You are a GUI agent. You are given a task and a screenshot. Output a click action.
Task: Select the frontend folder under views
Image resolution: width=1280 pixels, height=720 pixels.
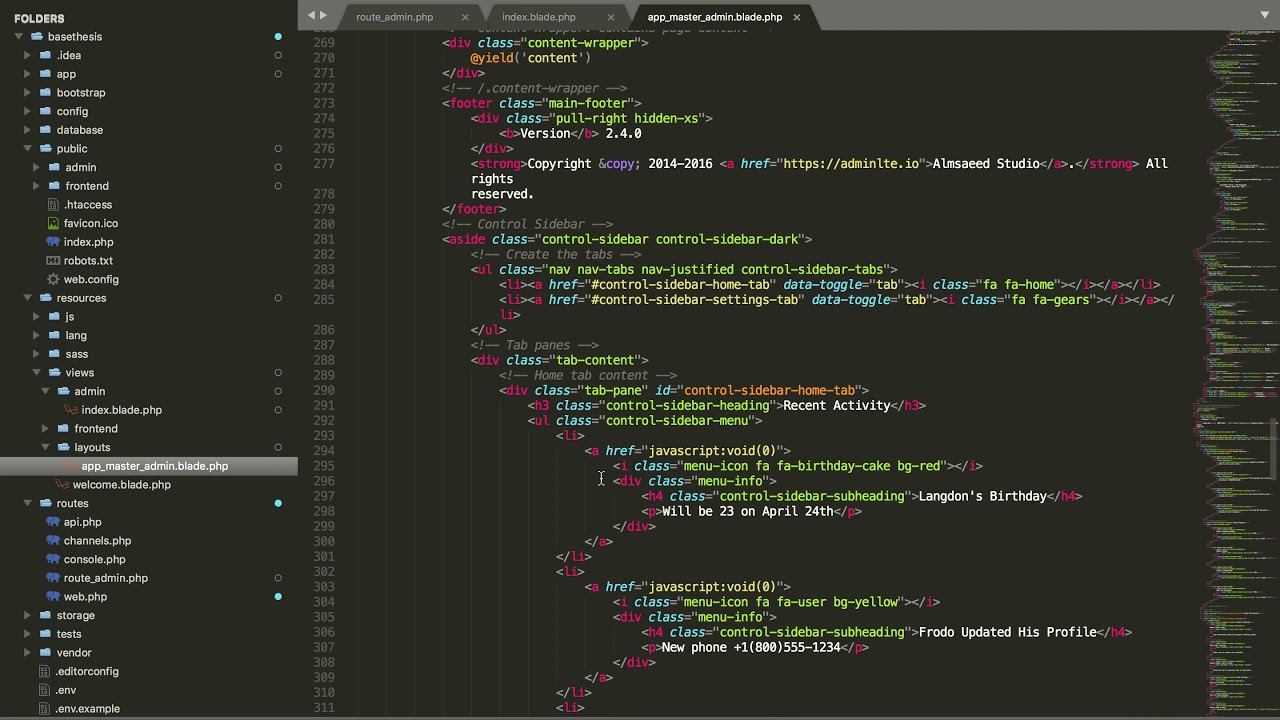pyautogui.click(x=96, y=429)
